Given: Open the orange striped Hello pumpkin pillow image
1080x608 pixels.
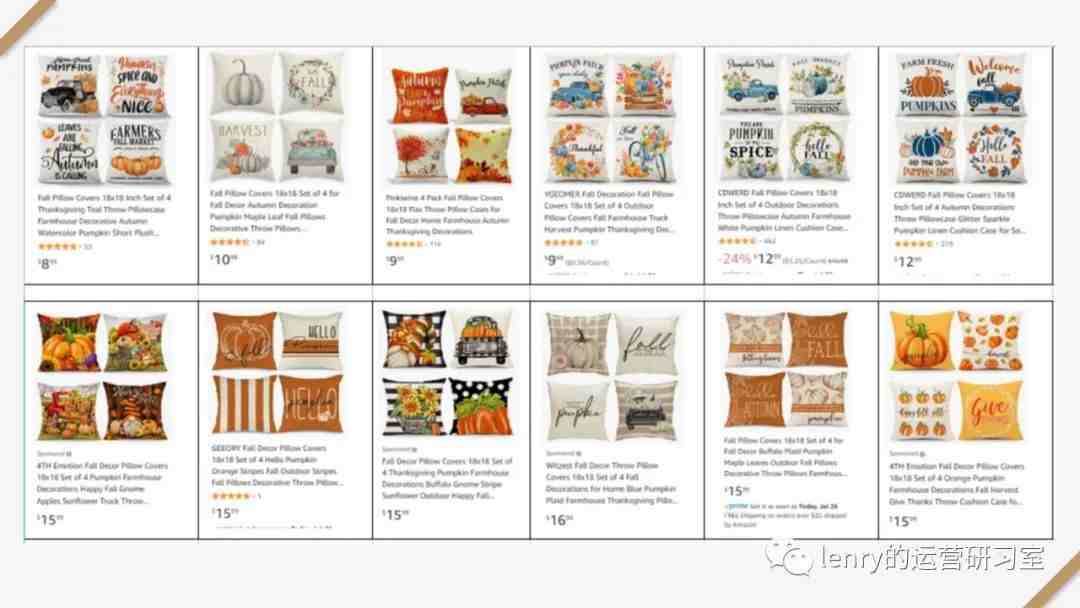Looking at the screenshot, I should (278, 373).
